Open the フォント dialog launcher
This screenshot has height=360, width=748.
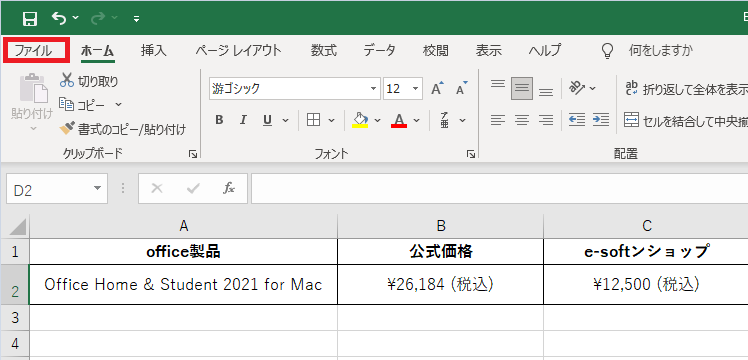tap(471, 154)
